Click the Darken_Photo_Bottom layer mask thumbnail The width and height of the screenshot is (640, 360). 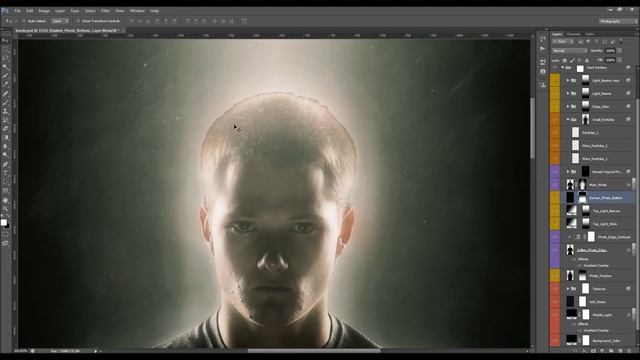582,198
